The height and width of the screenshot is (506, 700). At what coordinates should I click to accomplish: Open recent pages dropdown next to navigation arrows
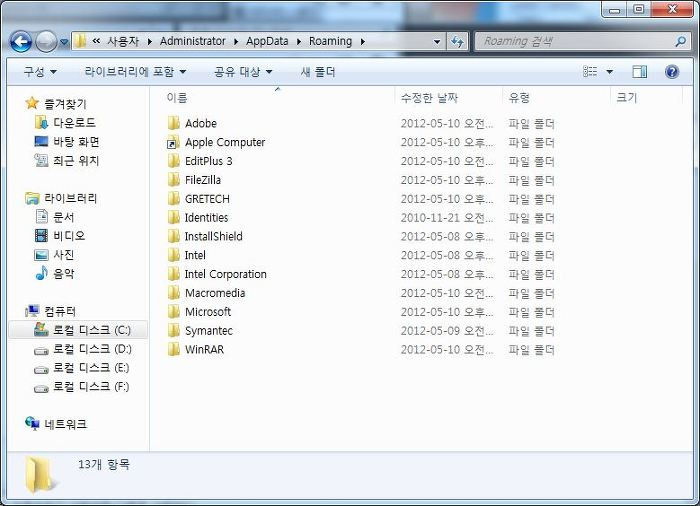[x=64, y=42]
